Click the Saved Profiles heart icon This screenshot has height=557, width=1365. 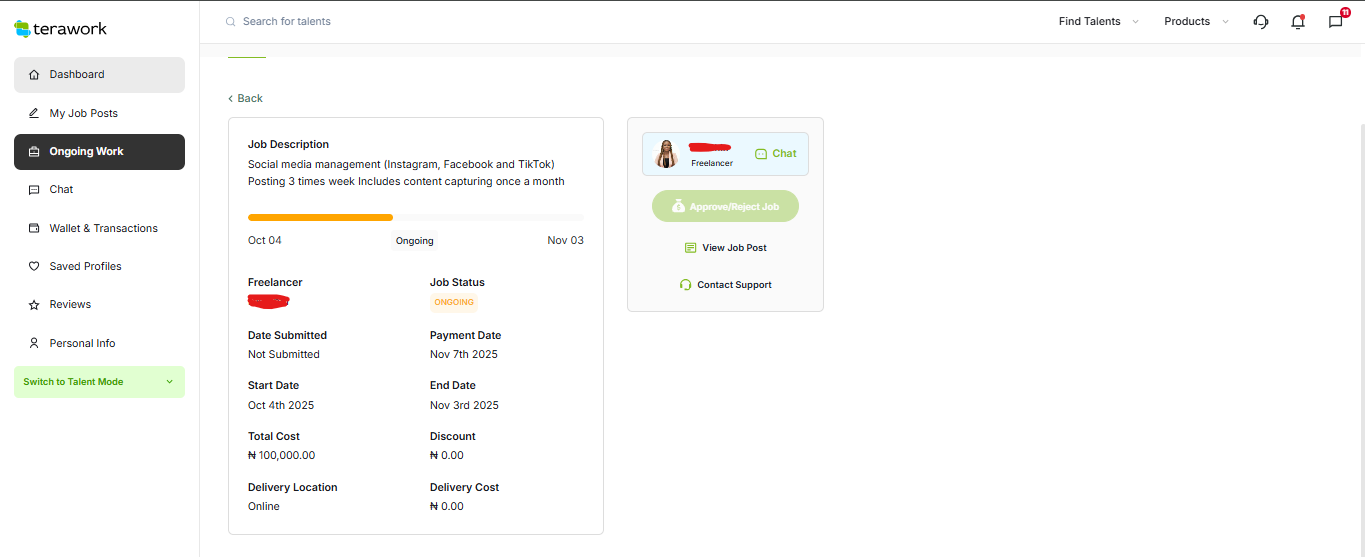[x=34, y=267]
